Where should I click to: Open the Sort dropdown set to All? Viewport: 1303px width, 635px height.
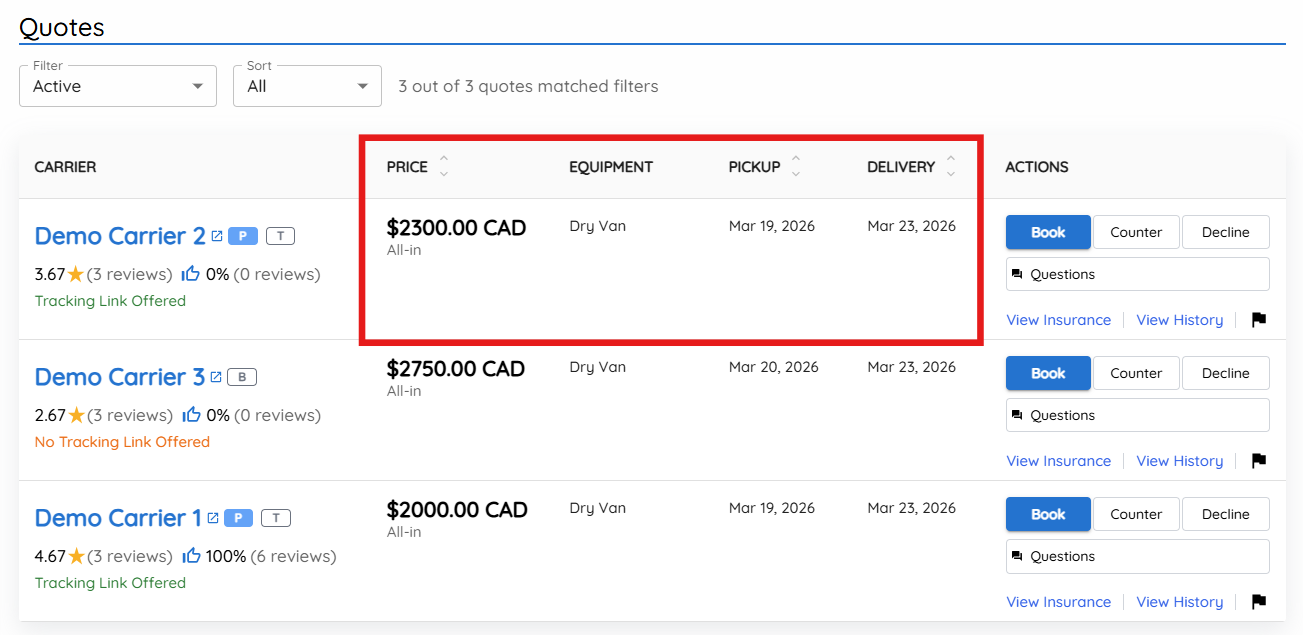coord(308,86)
